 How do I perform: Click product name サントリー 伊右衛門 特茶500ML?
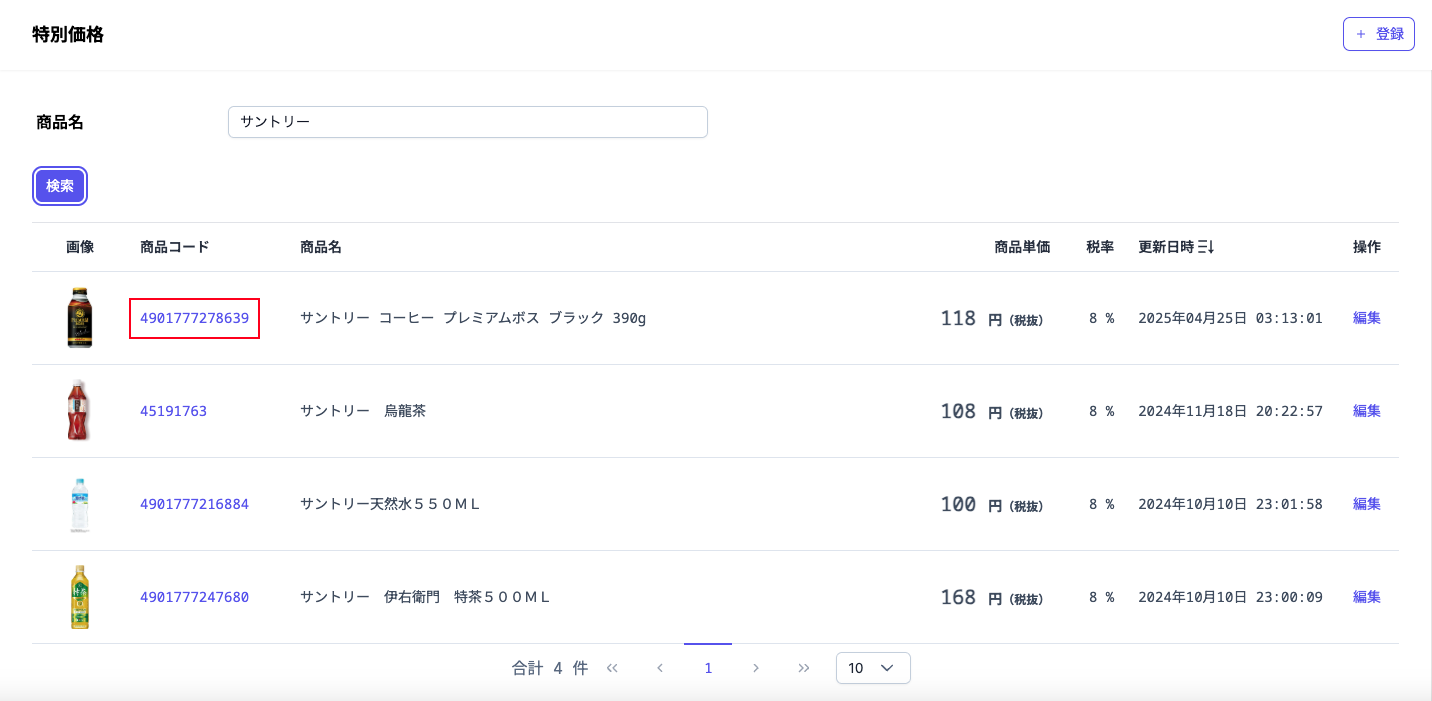pos(425,597)
